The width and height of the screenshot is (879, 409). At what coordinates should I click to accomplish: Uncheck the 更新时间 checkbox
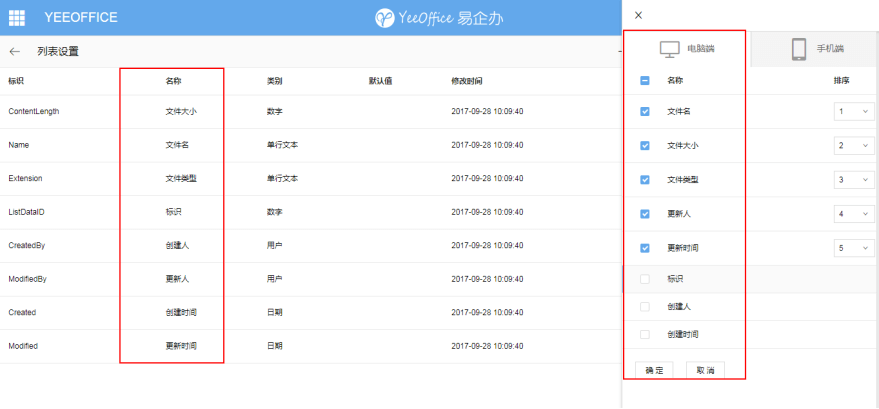645,248
